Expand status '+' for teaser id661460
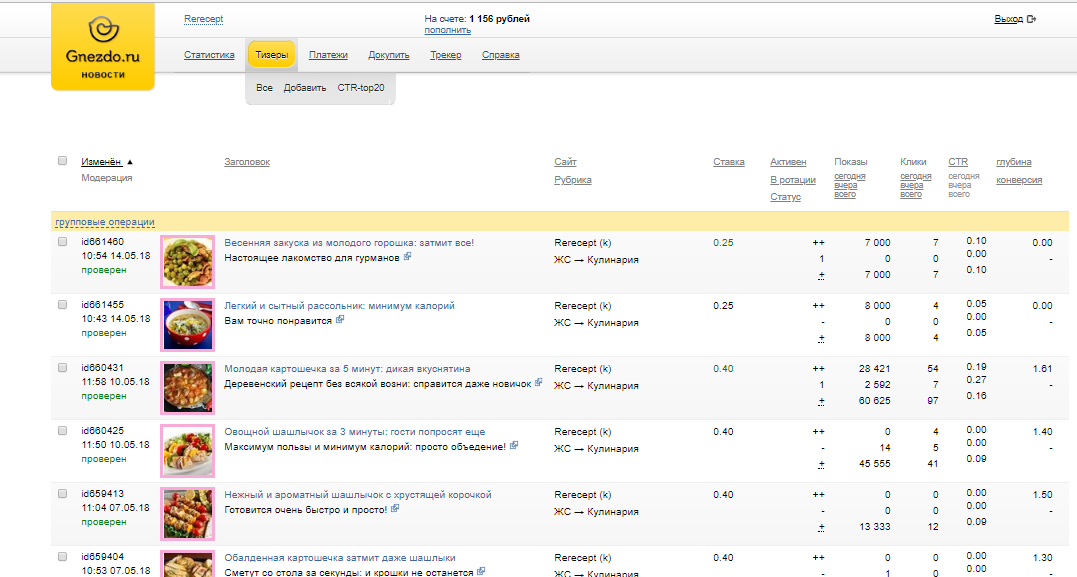The width and height of the screenshot is (1077, 577). (x=821, y=275)
